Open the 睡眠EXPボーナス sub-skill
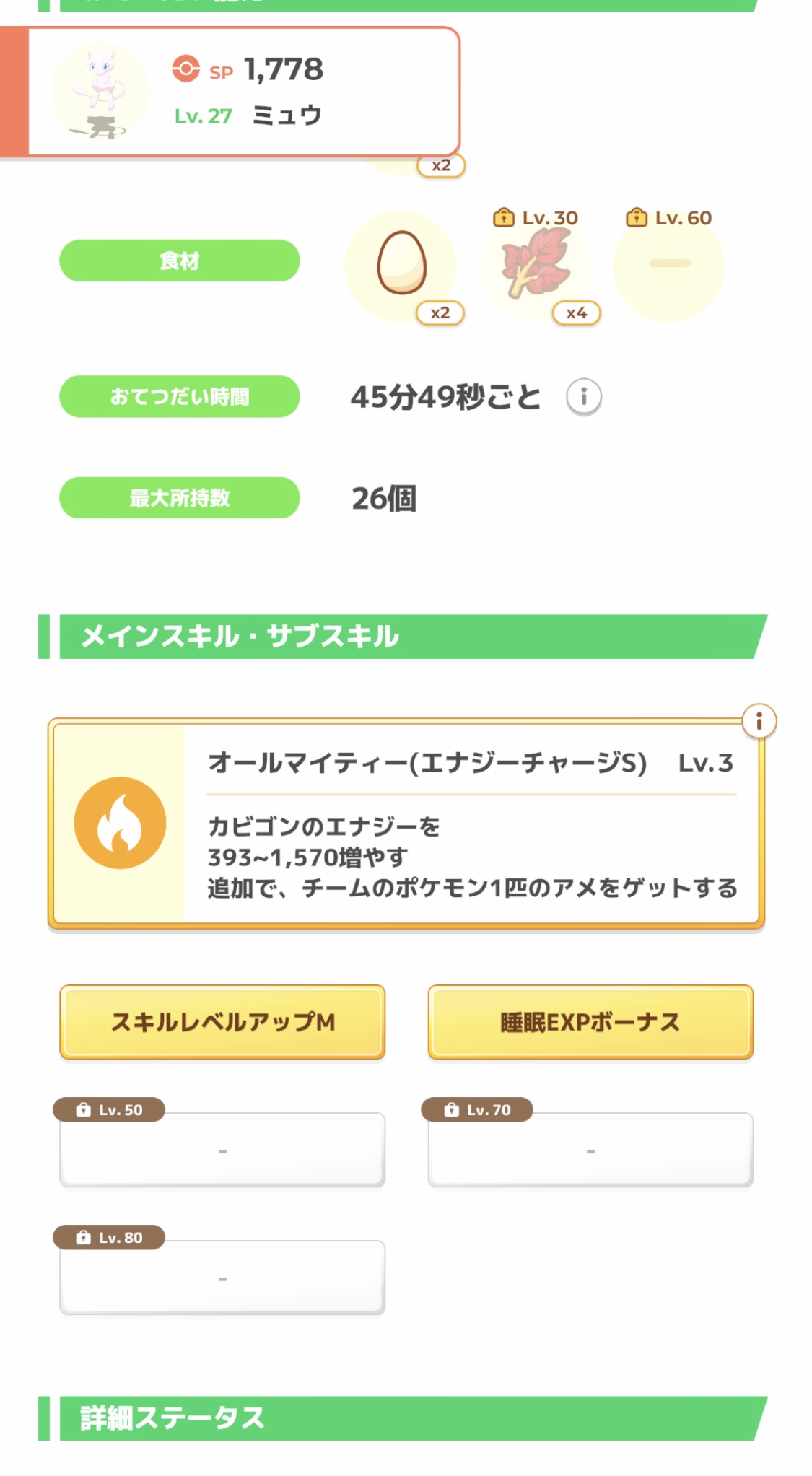This screenshot has height=1476, width=812. pyautogui.click(x=590, y=1022)
